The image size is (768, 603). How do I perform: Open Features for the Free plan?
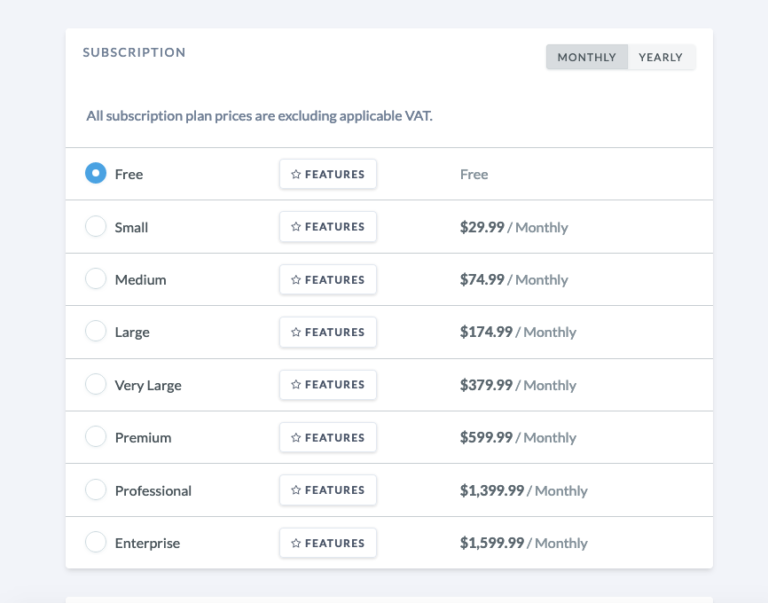coord(328,174)
